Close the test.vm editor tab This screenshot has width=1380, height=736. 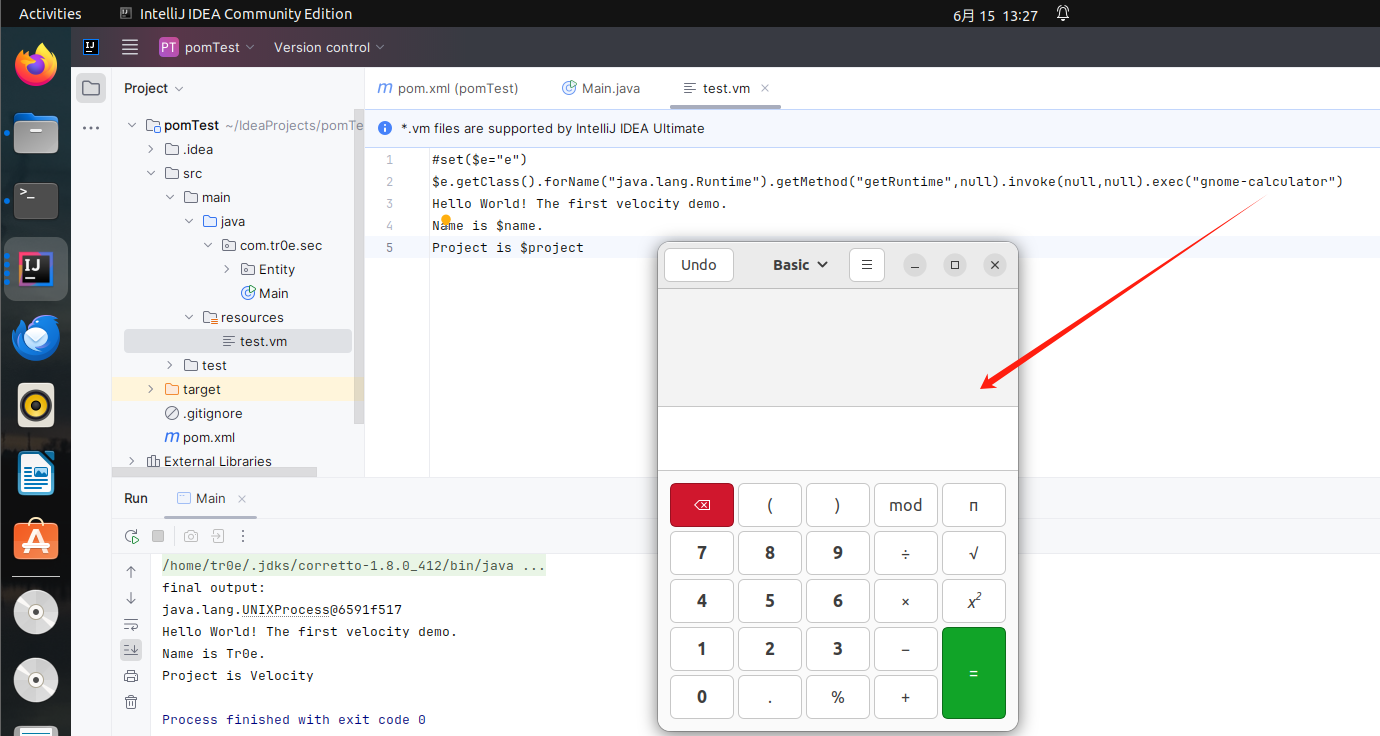point(765,88)
